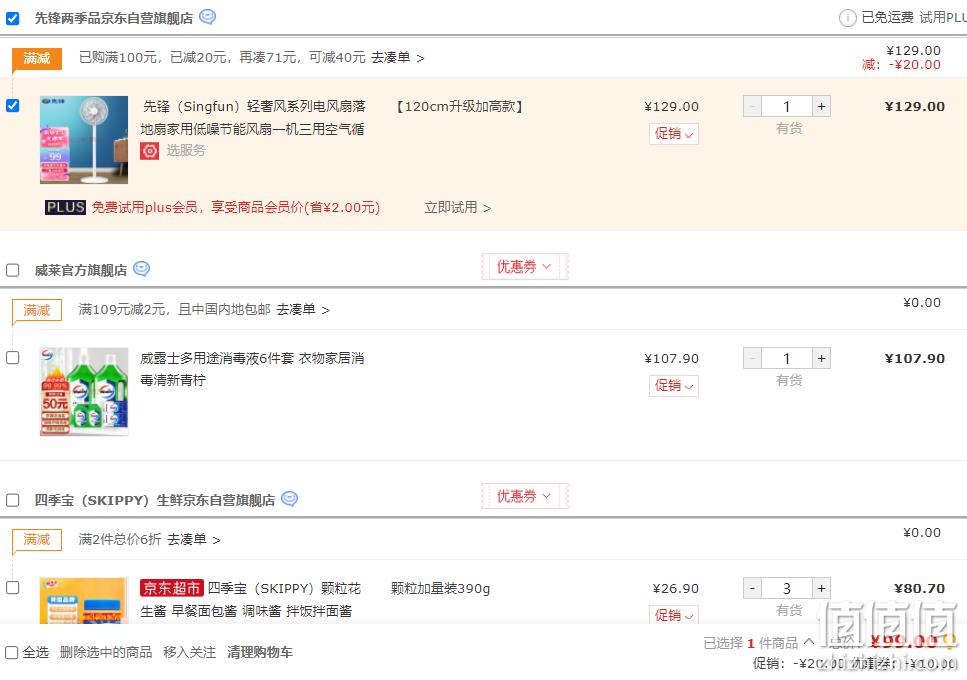Click the quantity field of 威露士 disinfectant set
Image resolution: width=967 pixels, height=680 pixels.
click(787, 358)
